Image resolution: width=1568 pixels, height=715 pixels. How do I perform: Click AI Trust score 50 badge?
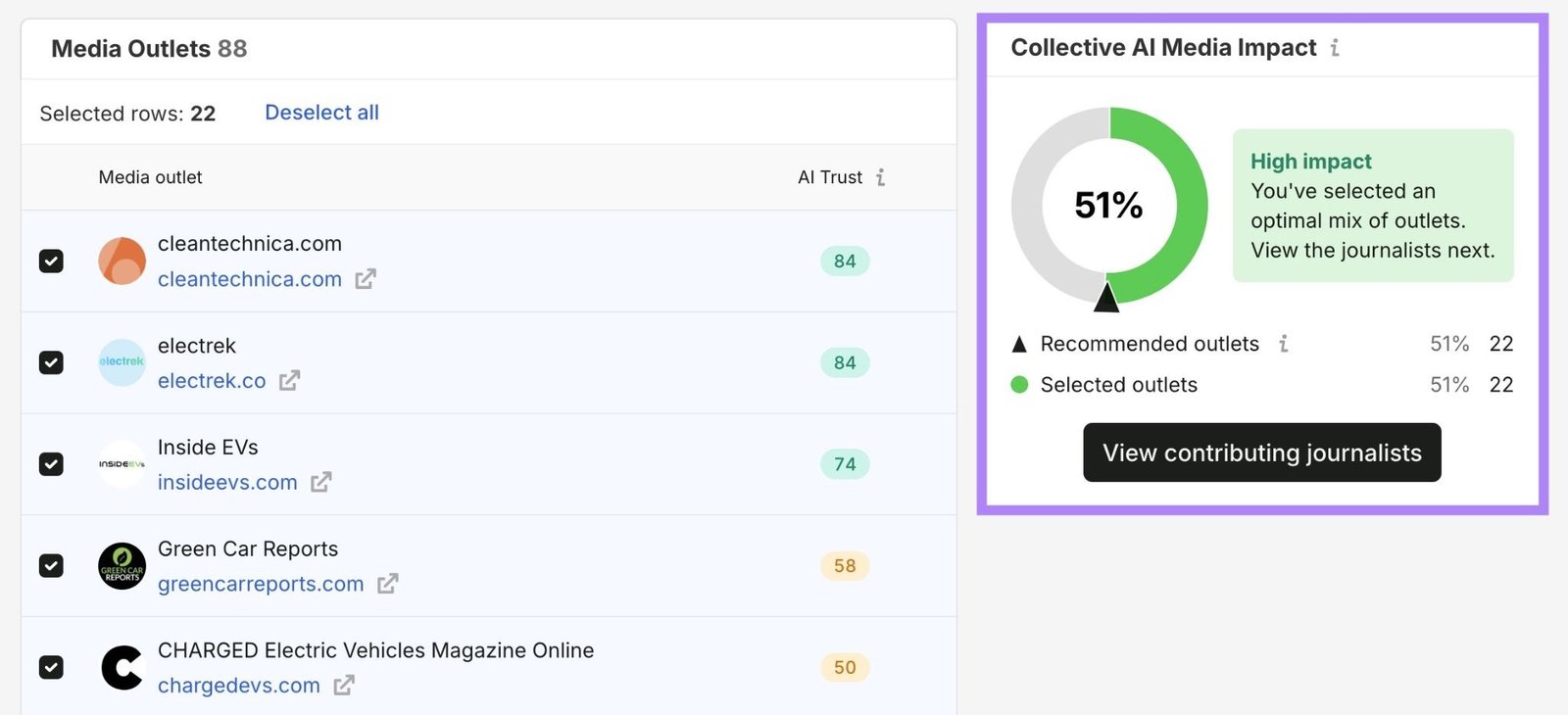point(845,668)
